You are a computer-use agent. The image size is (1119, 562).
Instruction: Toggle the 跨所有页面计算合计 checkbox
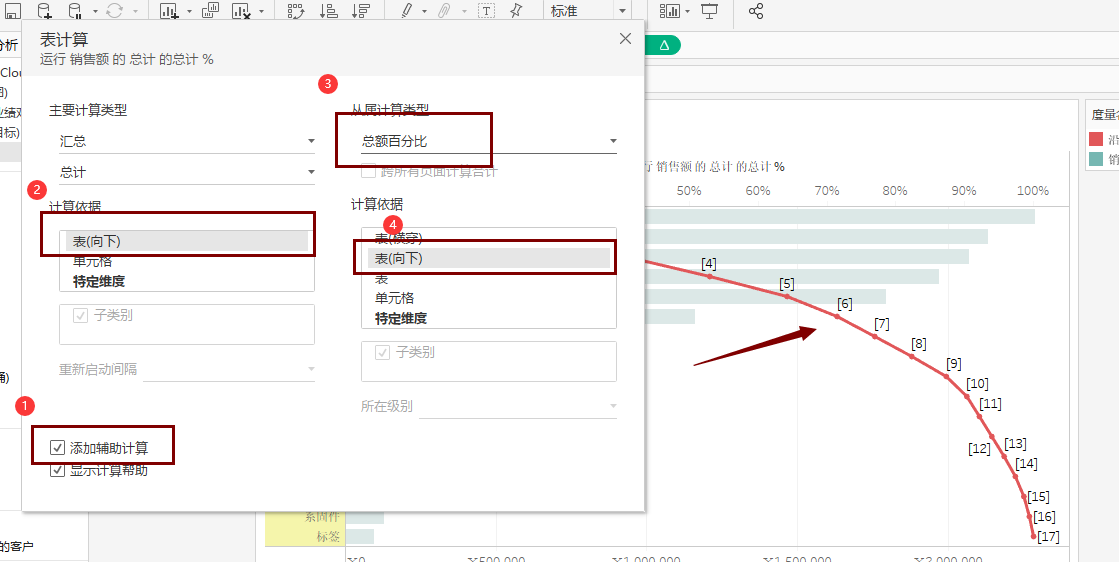(x=369, y=171)
